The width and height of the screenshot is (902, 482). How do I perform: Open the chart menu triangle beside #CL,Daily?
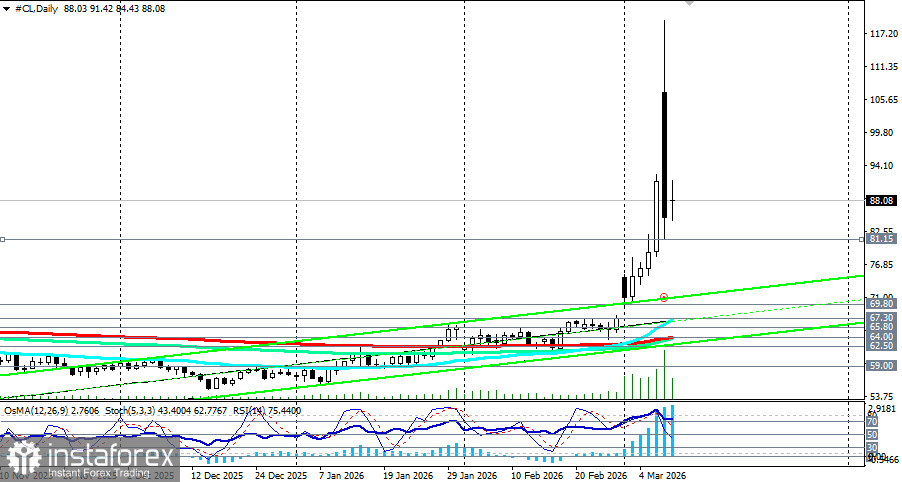pos(6,9)
